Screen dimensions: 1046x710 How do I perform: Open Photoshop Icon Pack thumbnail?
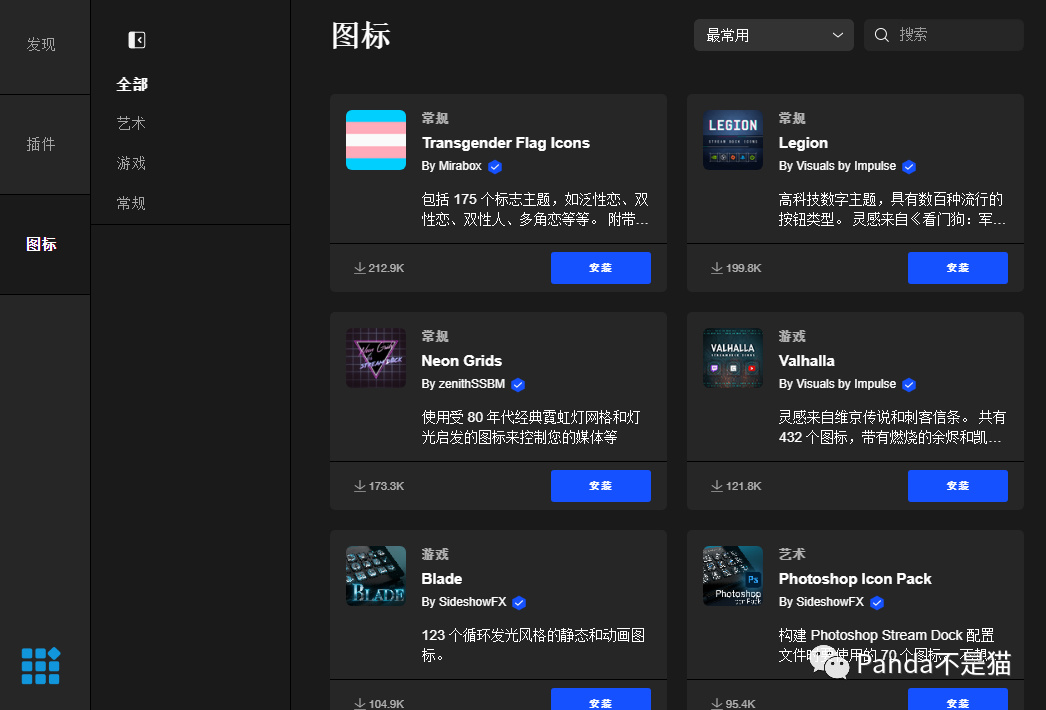(732, 576)
